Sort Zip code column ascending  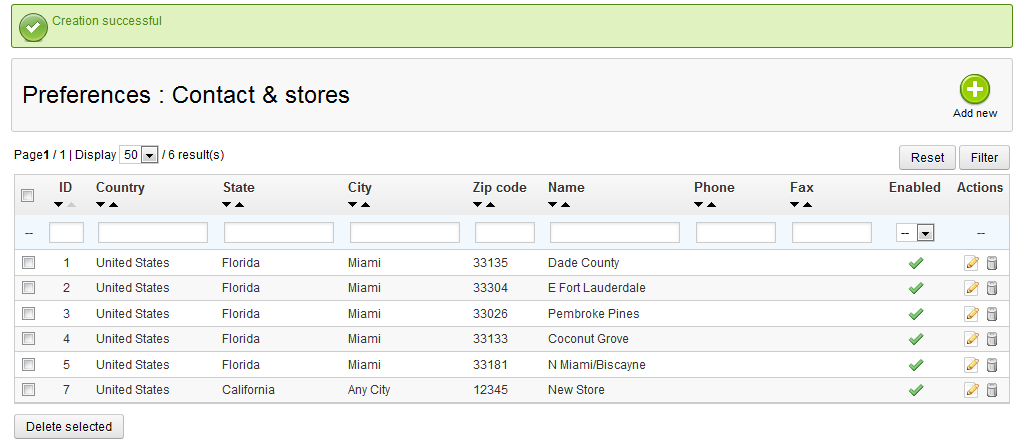(491, 205)
